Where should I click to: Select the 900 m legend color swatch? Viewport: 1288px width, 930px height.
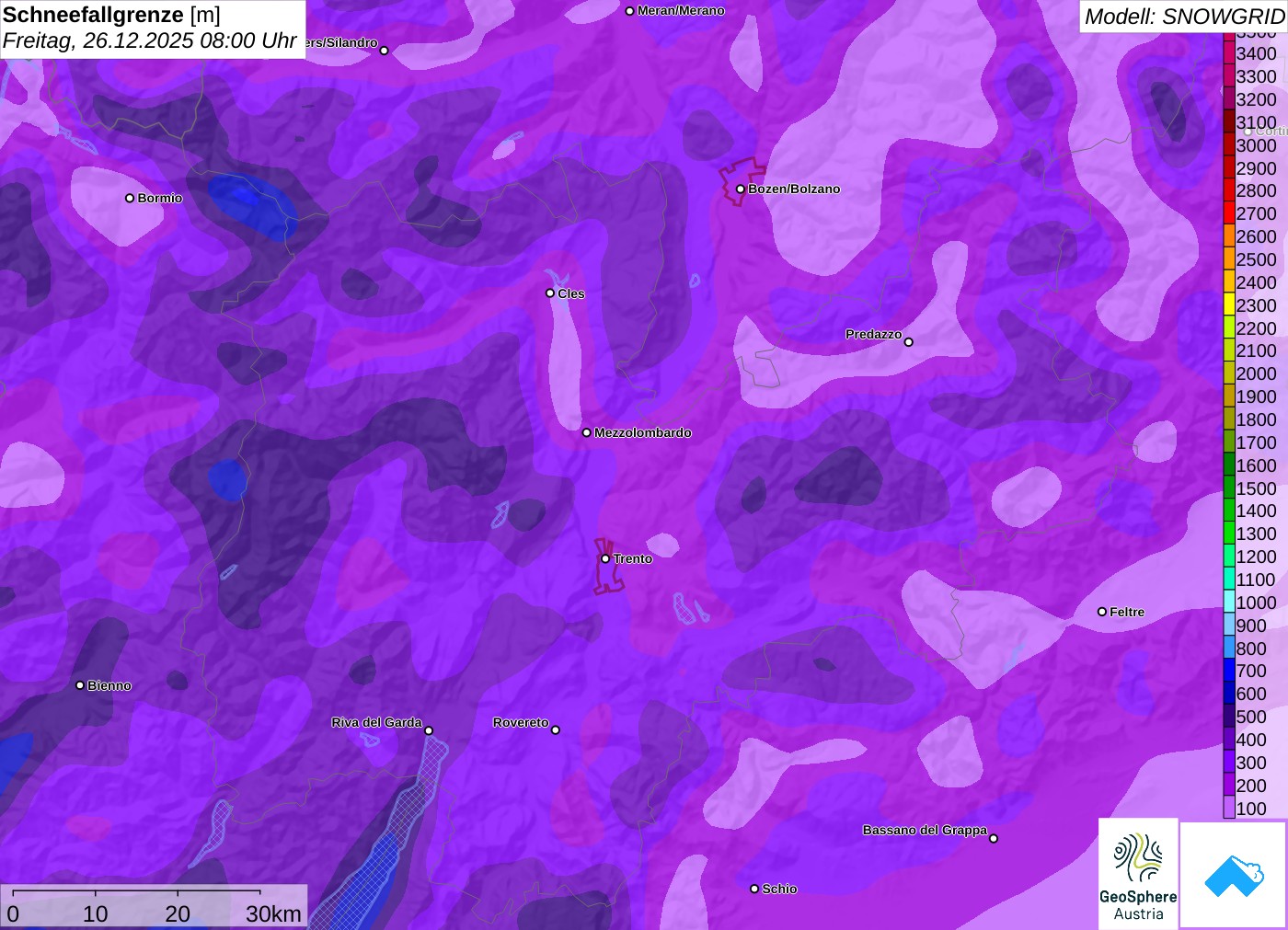click(x=1229, y=626)
